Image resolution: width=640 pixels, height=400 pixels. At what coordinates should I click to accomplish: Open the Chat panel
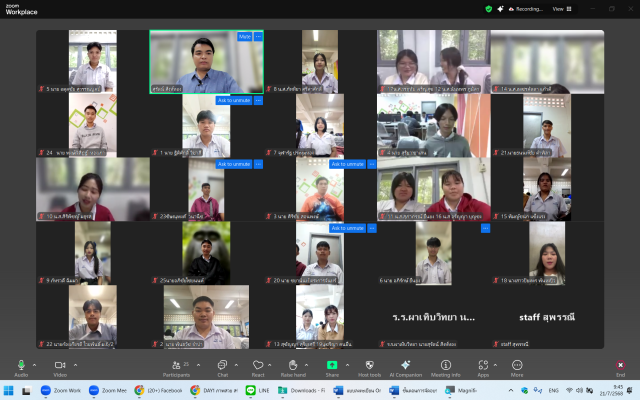[222, 365]
